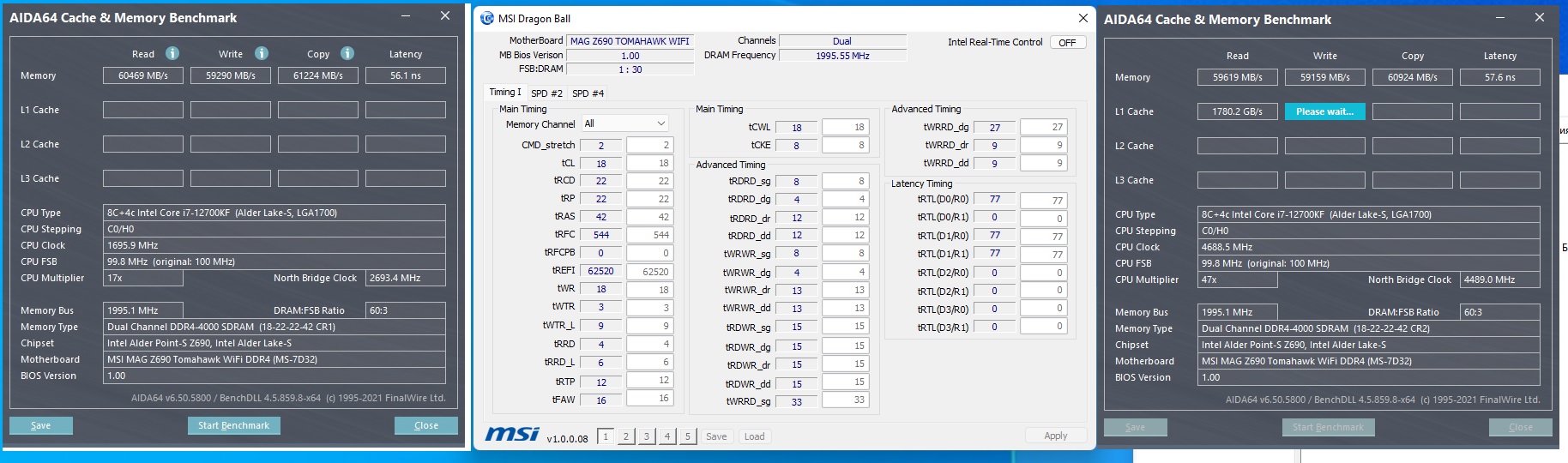This screenshot has height=463, width=1568.
Task: Click the tRTL(D1/R1) editable value field
Action: click(x=1044, y=255)
